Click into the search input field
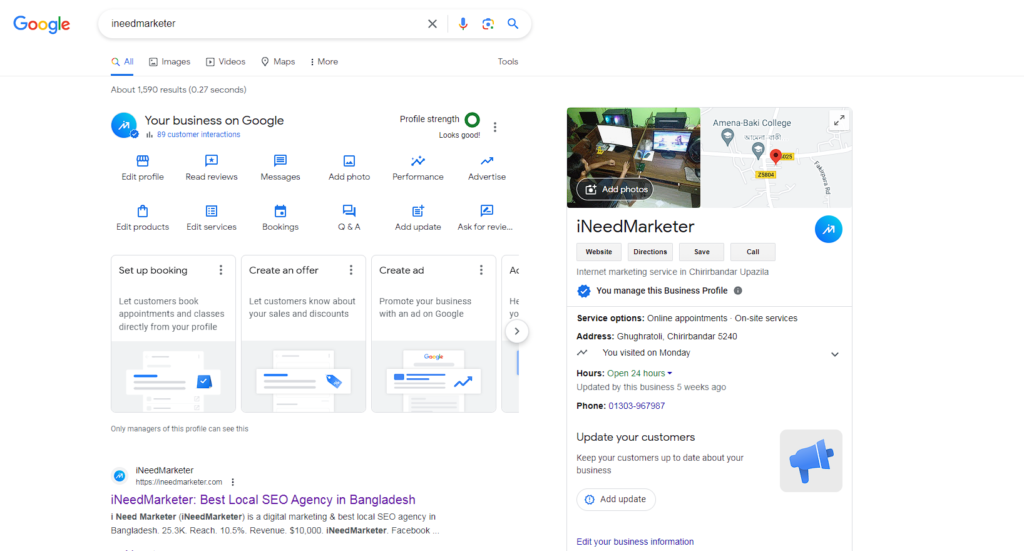The image size is (1024, 551). 264,24
